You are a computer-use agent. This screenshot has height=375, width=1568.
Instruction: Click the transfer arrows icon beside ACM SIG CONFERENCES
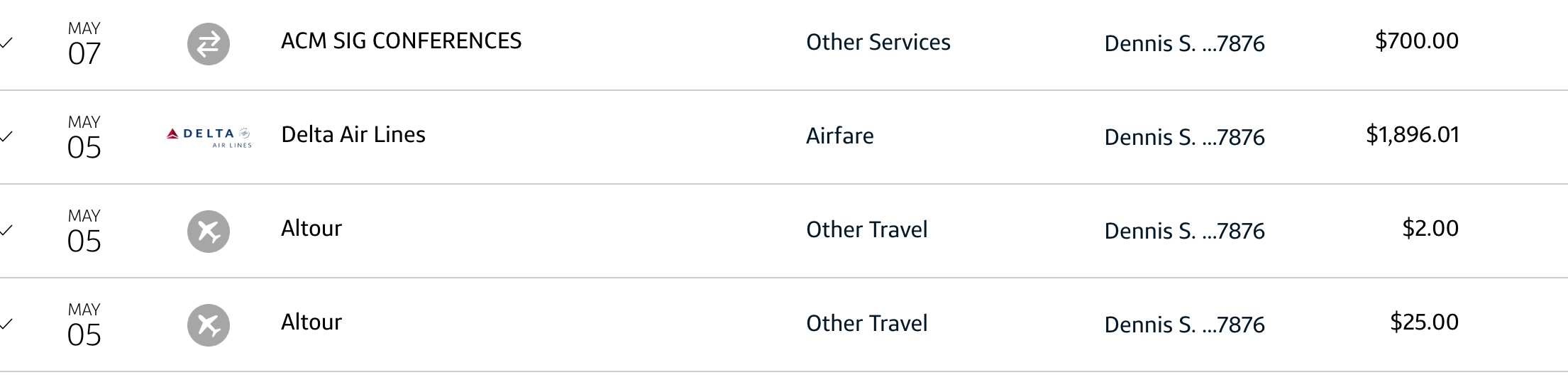[x=208, y=44]
